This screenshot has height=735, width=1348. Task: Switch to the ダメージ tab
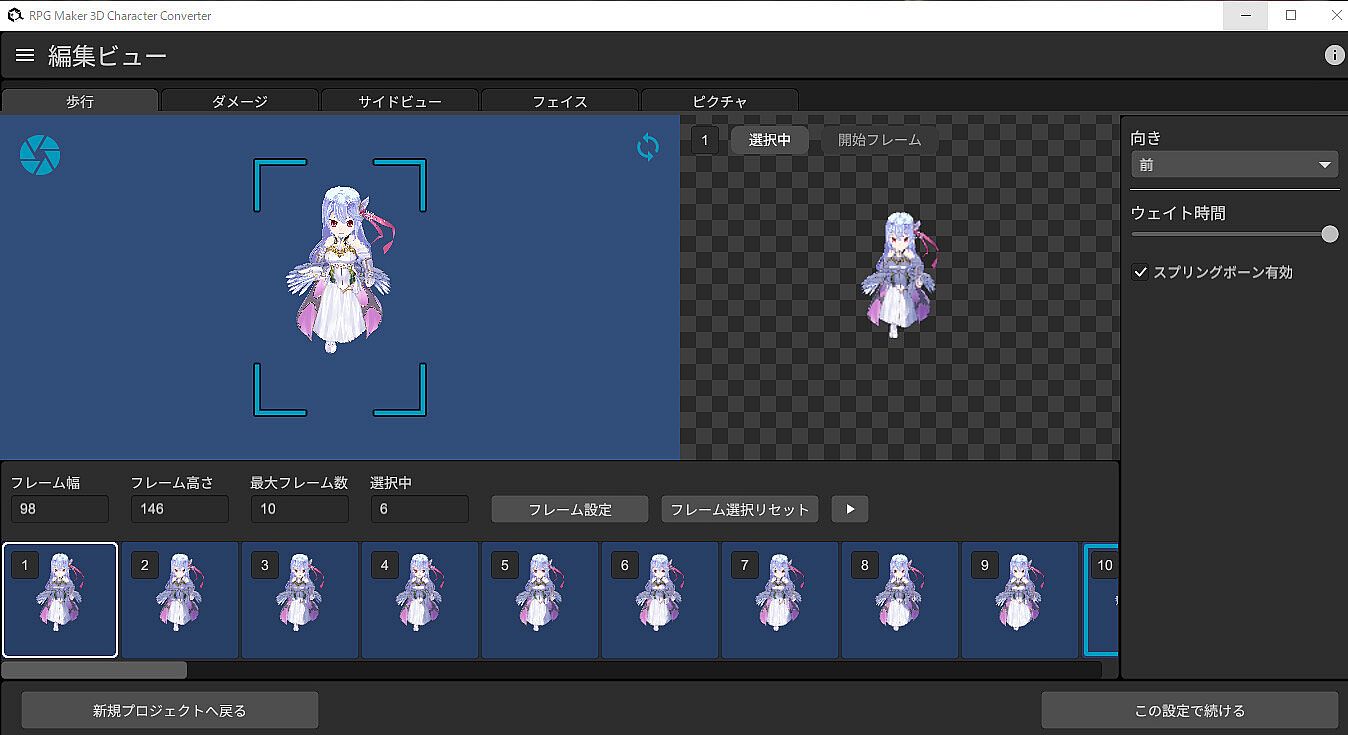pyautogui.click(x=240, y=101)
